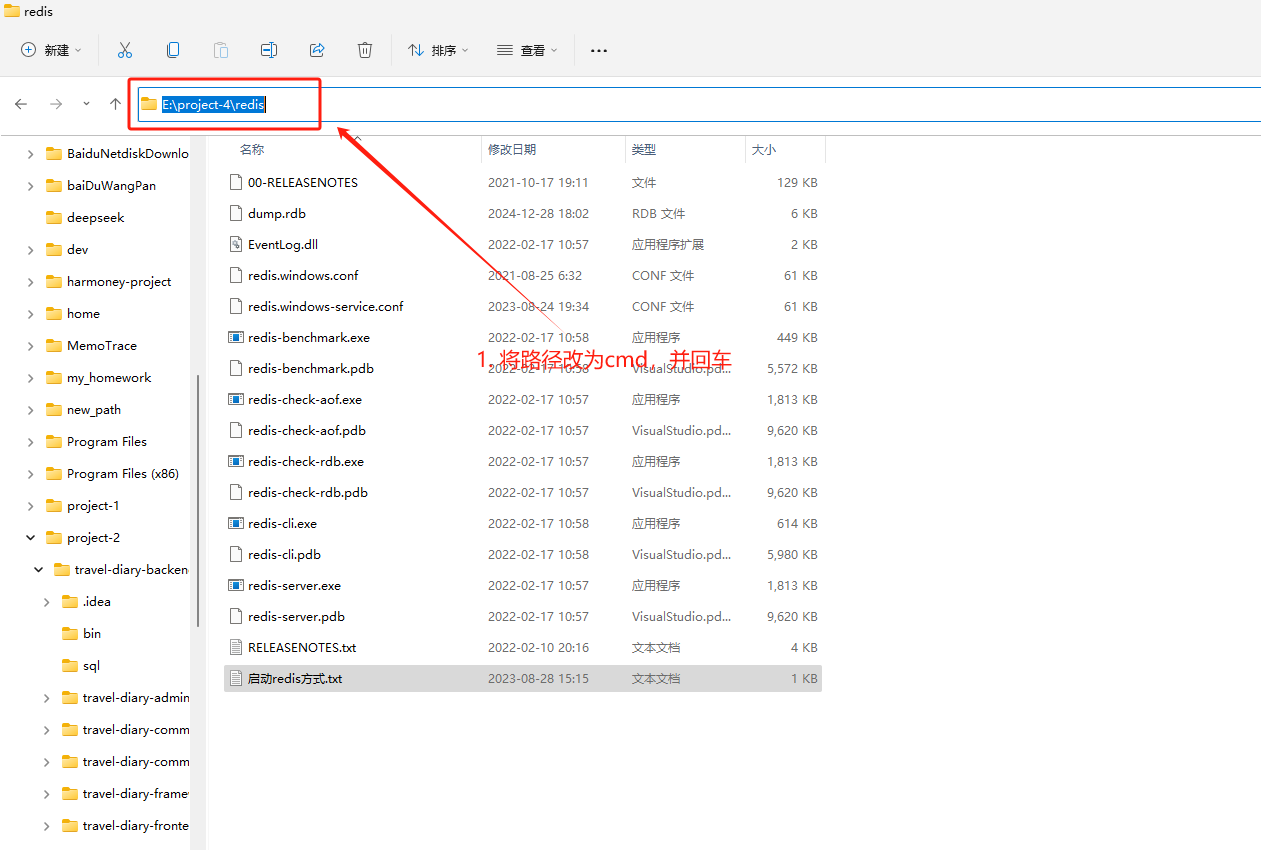This screenshot has width=1261, height=850.
Task: Click the redis-cli.exe file icon
Action: tap(236, 523)
